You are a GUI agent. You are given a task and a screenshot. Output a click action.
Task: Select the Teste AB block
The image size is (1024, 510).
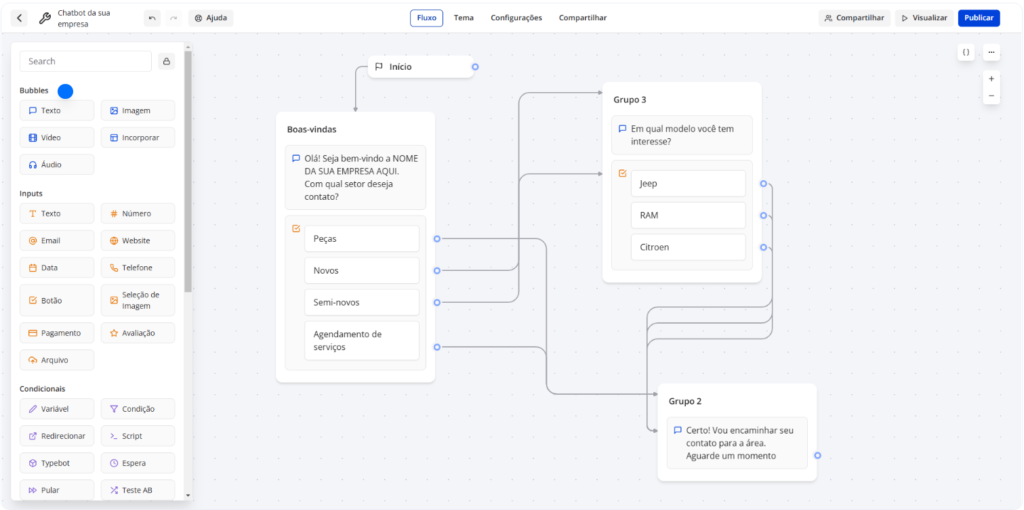[138, 490]
